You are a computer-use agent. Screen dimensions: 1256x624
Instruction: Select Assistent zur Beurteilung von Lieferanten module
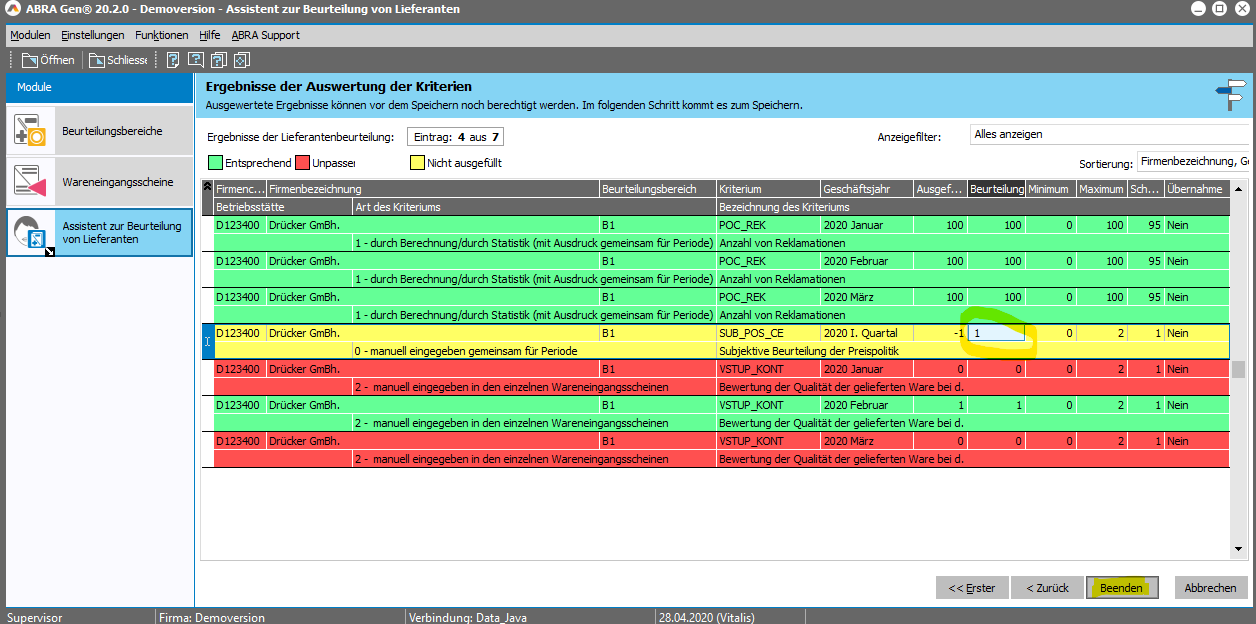point(99,233)
